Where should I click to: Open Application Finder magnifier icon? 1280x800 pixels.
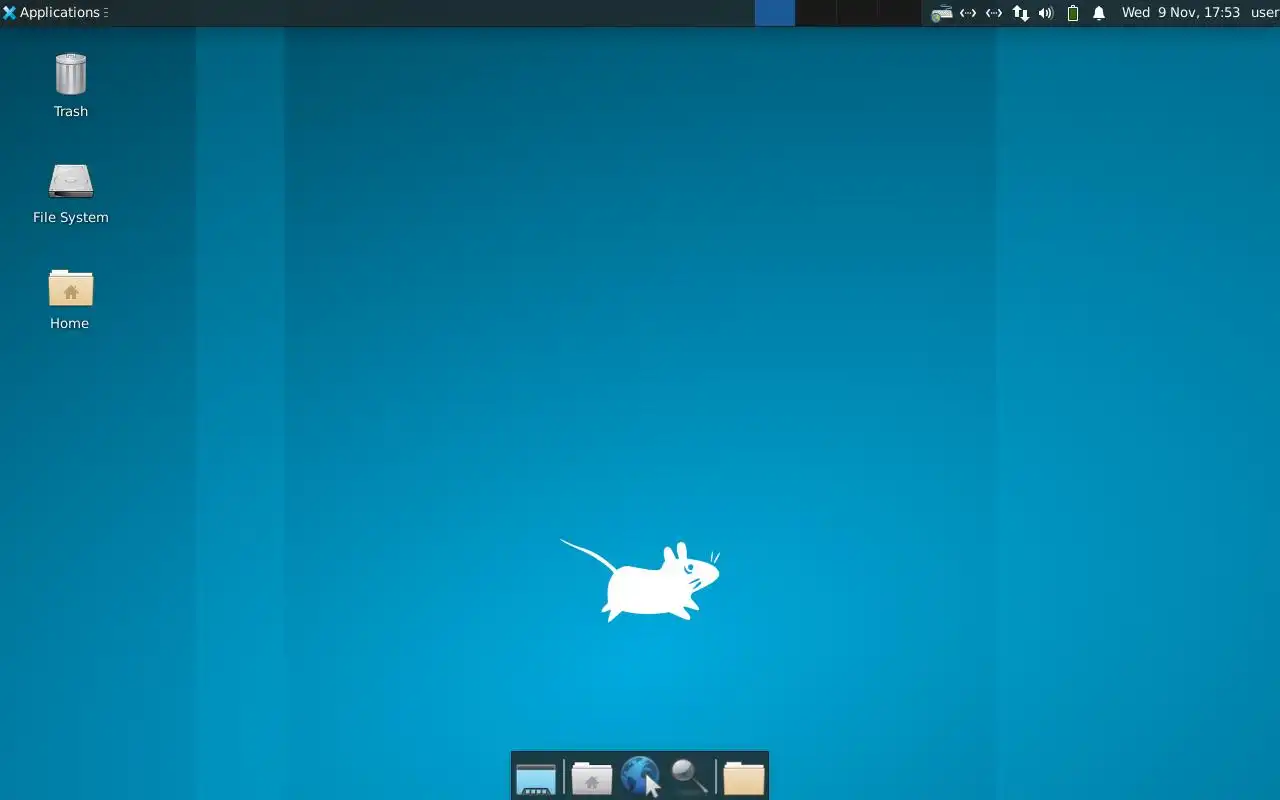click(x=689, y=777)
